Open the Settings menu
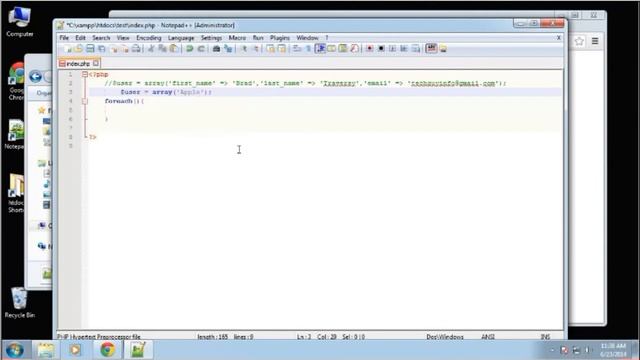The image size is (640, 360). pos(211,38)
